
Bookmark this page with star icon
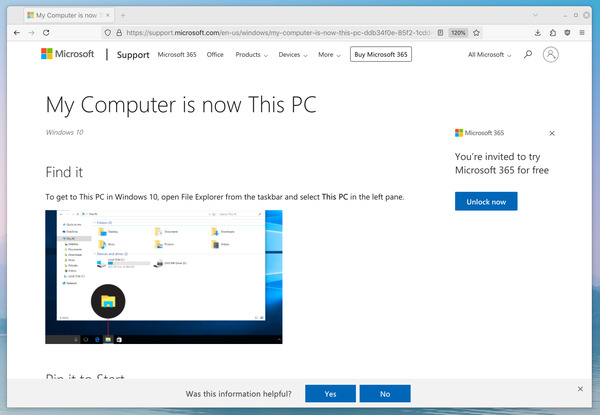tap(476, 33)
